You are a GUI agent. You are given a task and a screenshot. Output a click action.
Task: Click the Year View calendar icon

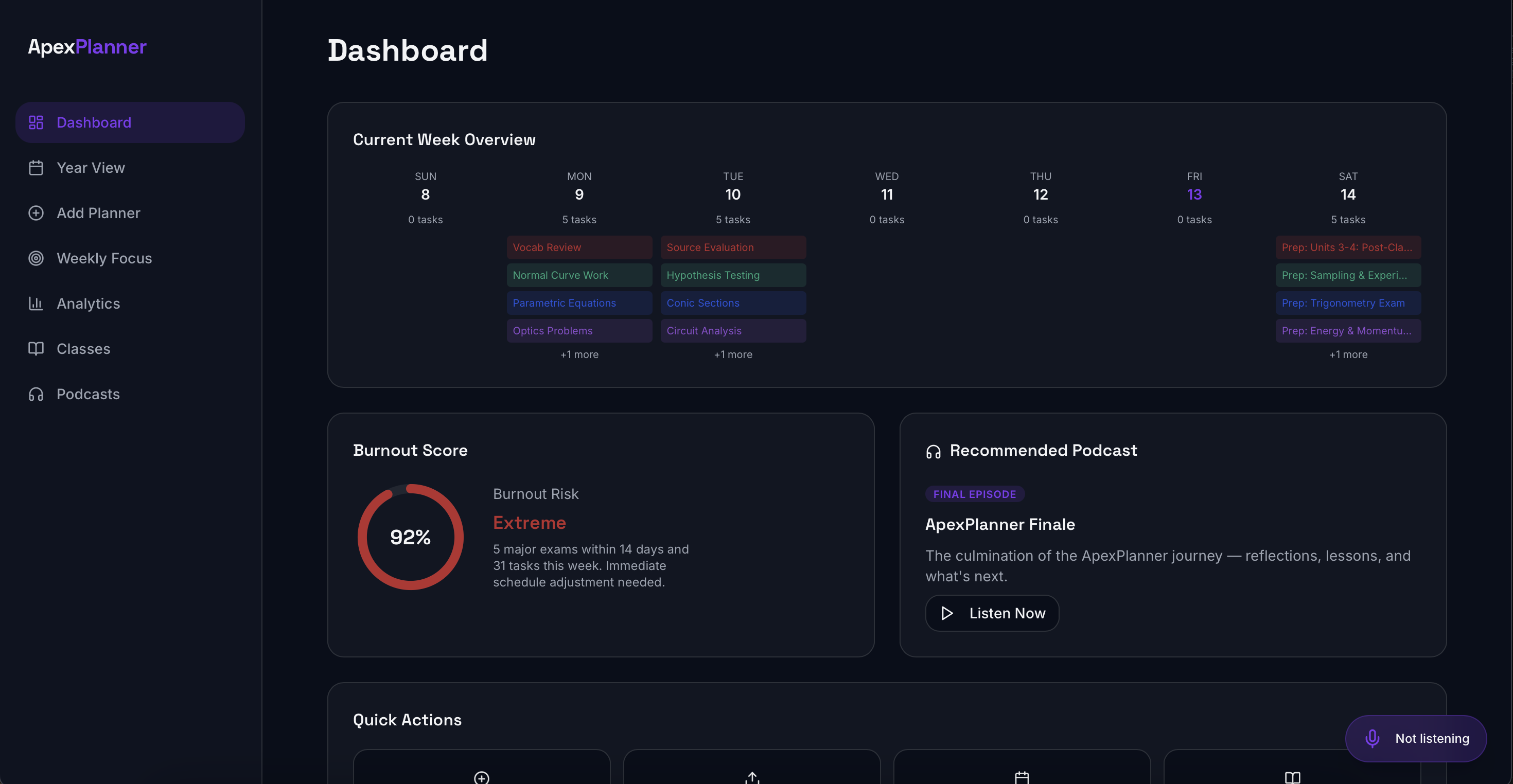(36, 168)
